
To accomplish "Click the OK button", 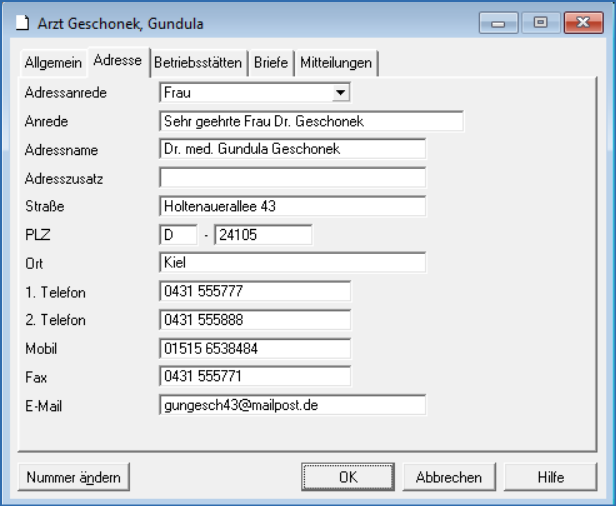I will pyautogui.click(x=348, y=477).
